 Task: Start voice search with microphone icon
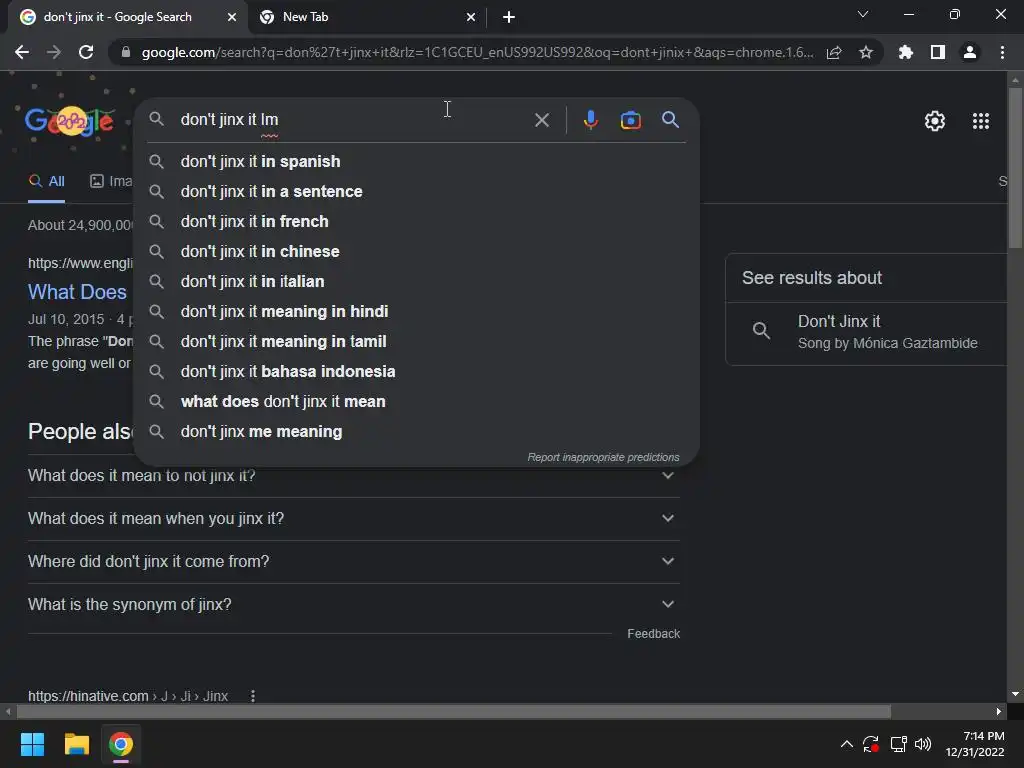click(x=590, y=120)
